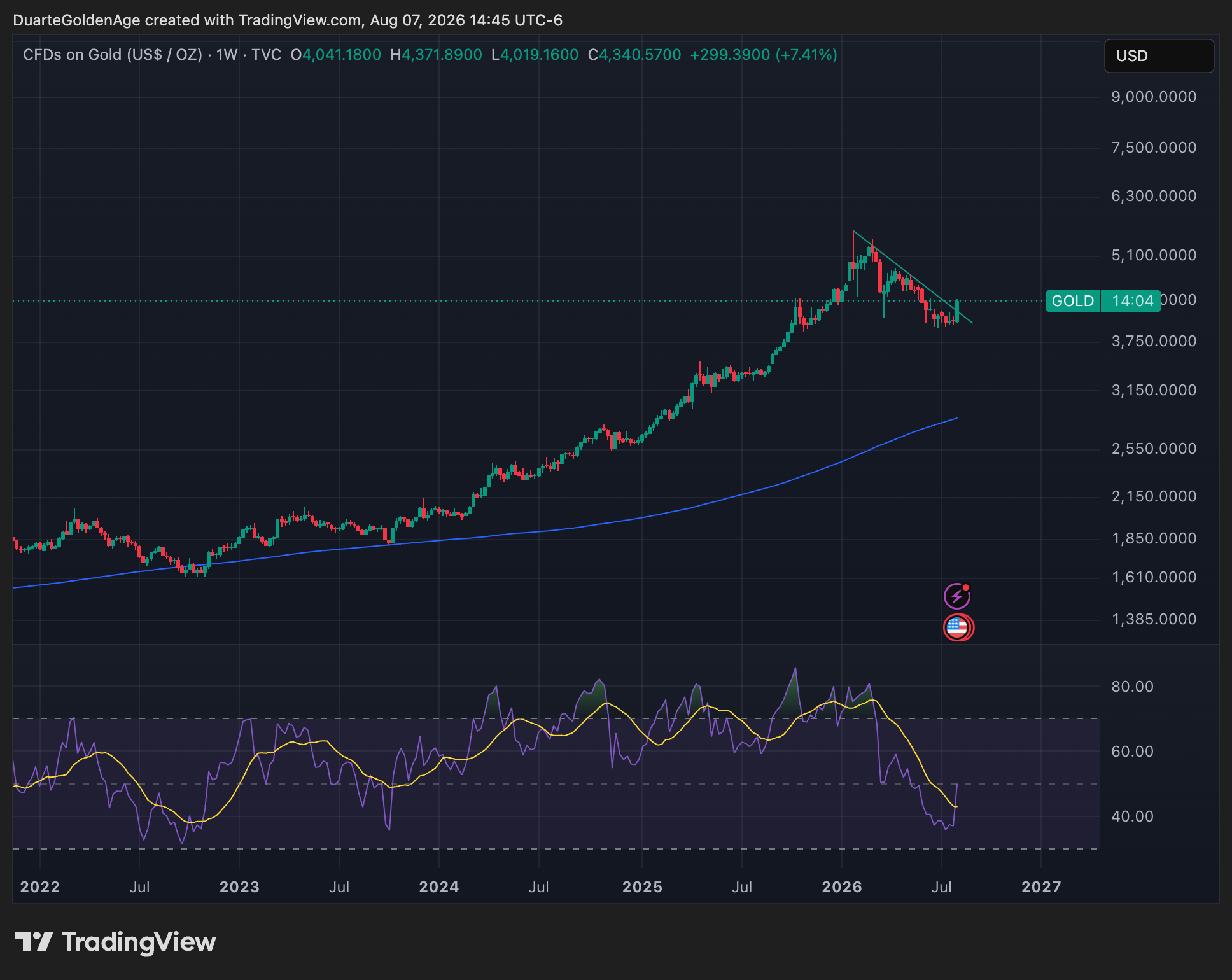1232x980 pixels.
Task: Click the 14:04 candle countdown label
Action: click(x=1132, y=300)
